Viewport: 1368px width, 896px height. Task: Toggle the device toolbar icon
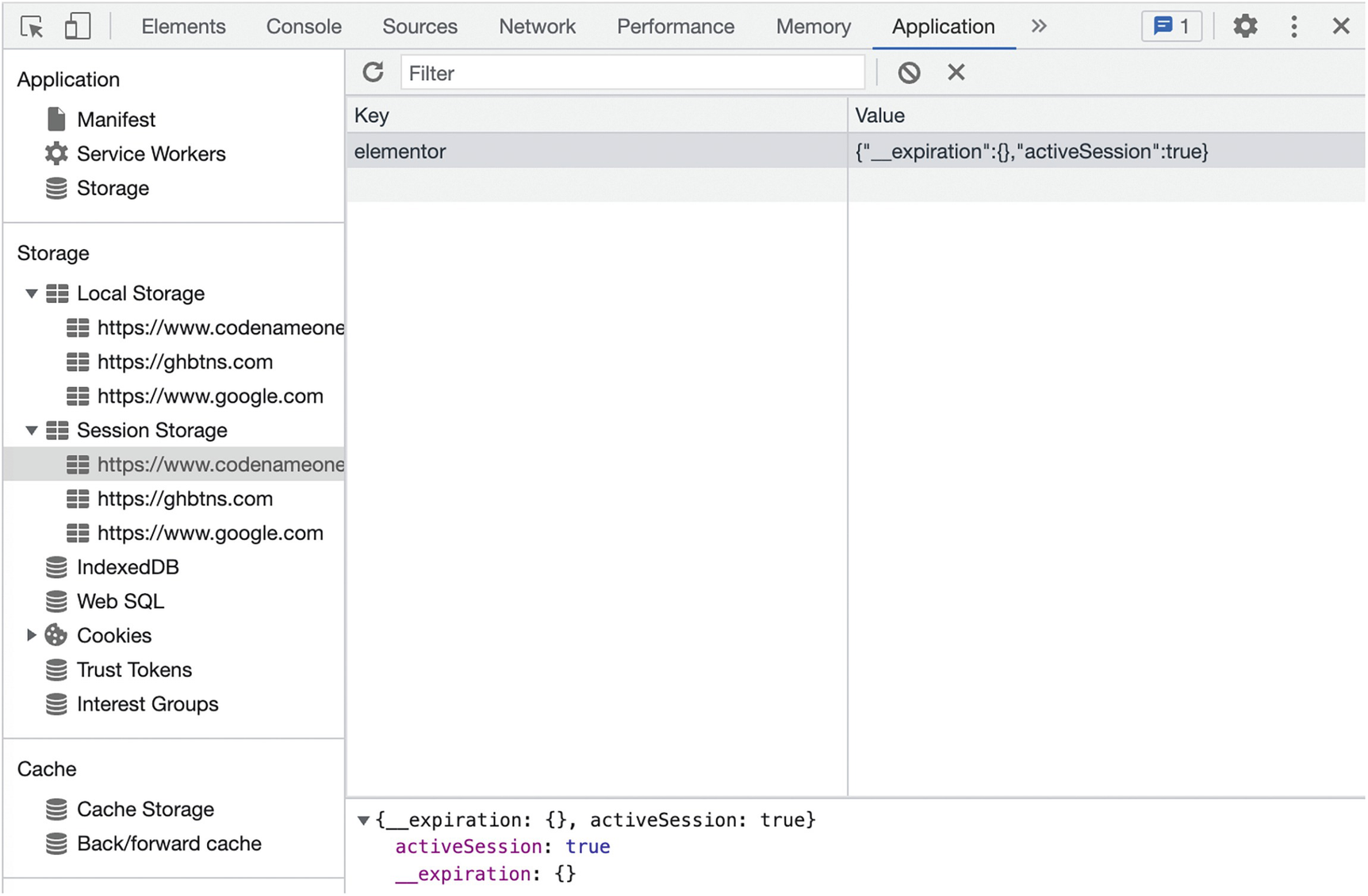pyautogui.click(x=77, y=26)
